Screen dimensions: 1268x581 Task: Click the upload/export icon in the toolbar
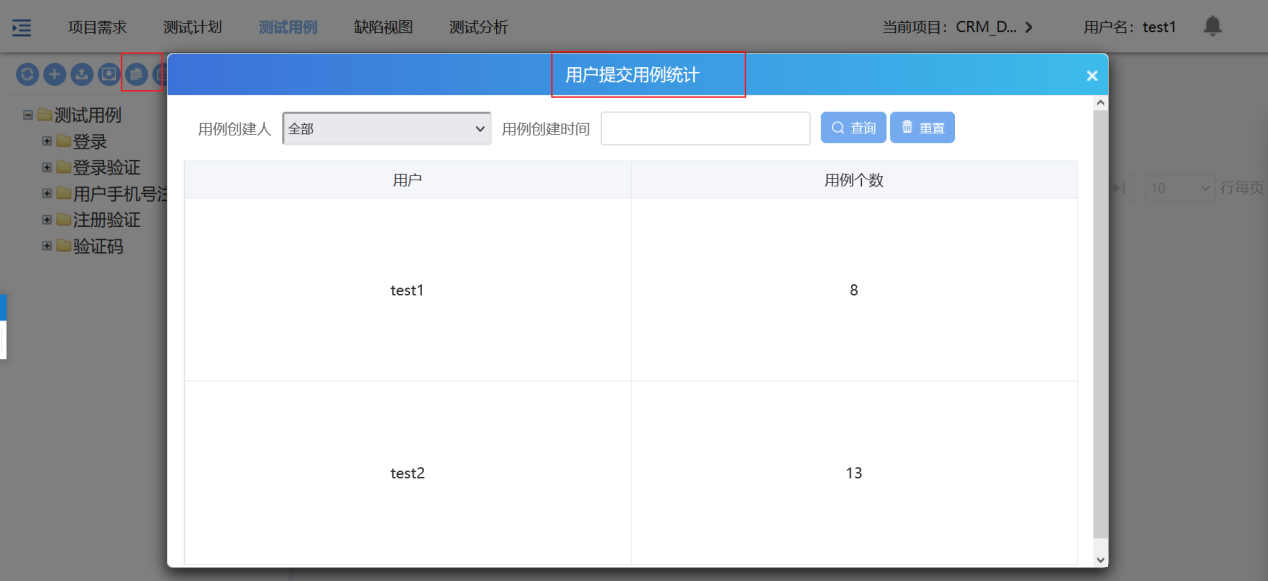tap(81, 74)
